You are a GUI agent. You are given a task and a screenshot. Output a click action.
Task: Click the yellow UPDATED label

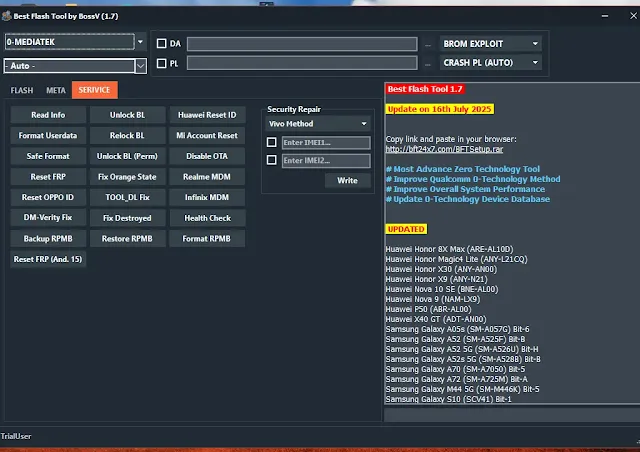[406, 229]
